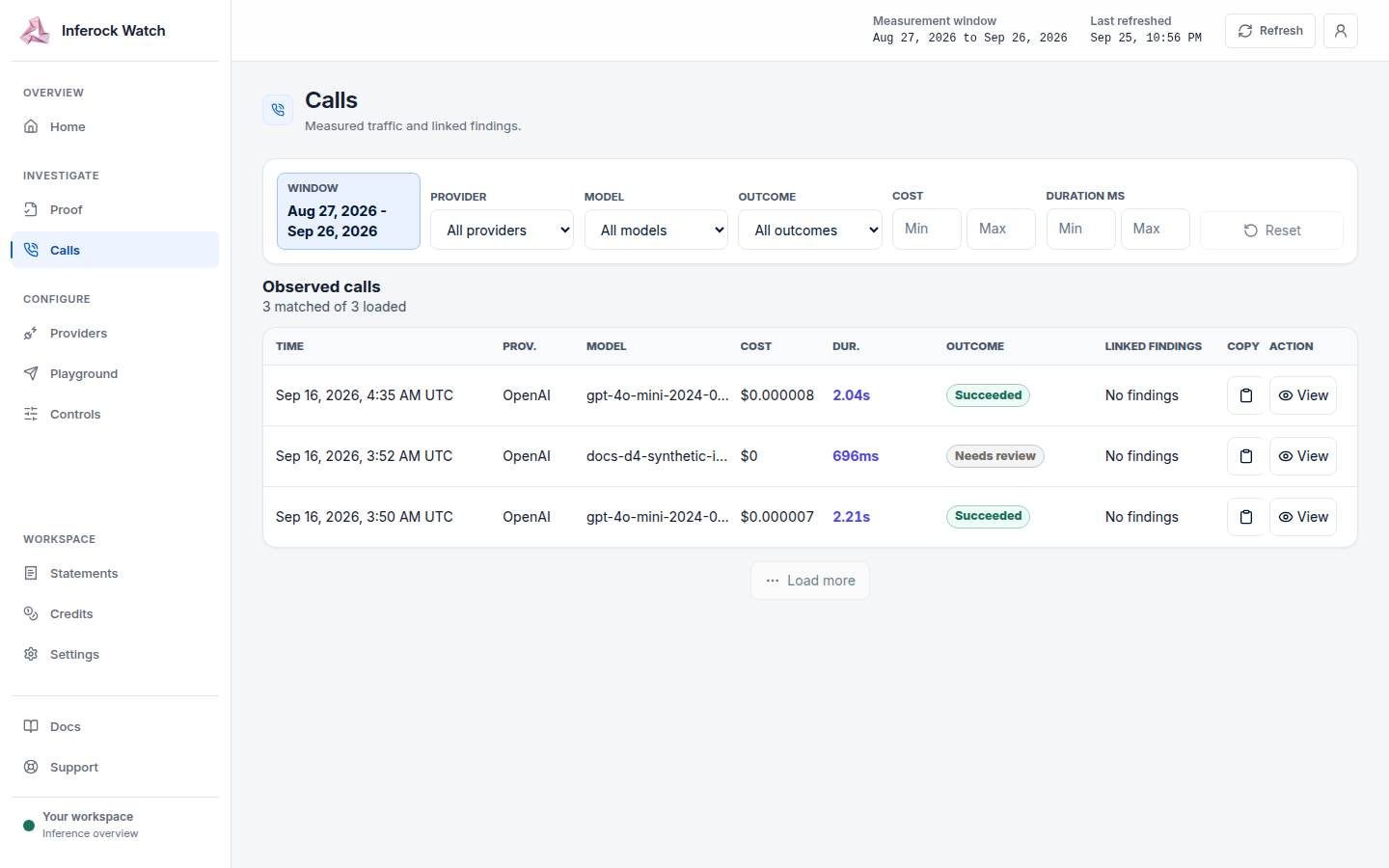1389x868 pixels.
Task: Open the Providers configuration page
Action: tap(115, 333)
